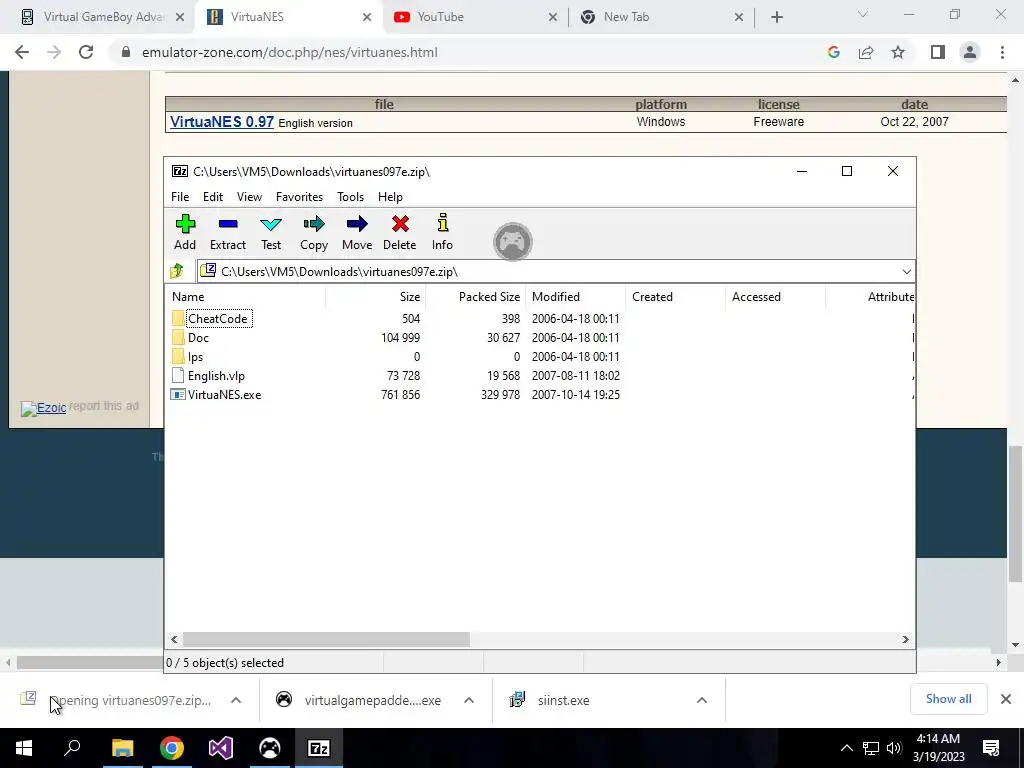Click the report this ad link

pyautogui.click(x=104, y=406)
